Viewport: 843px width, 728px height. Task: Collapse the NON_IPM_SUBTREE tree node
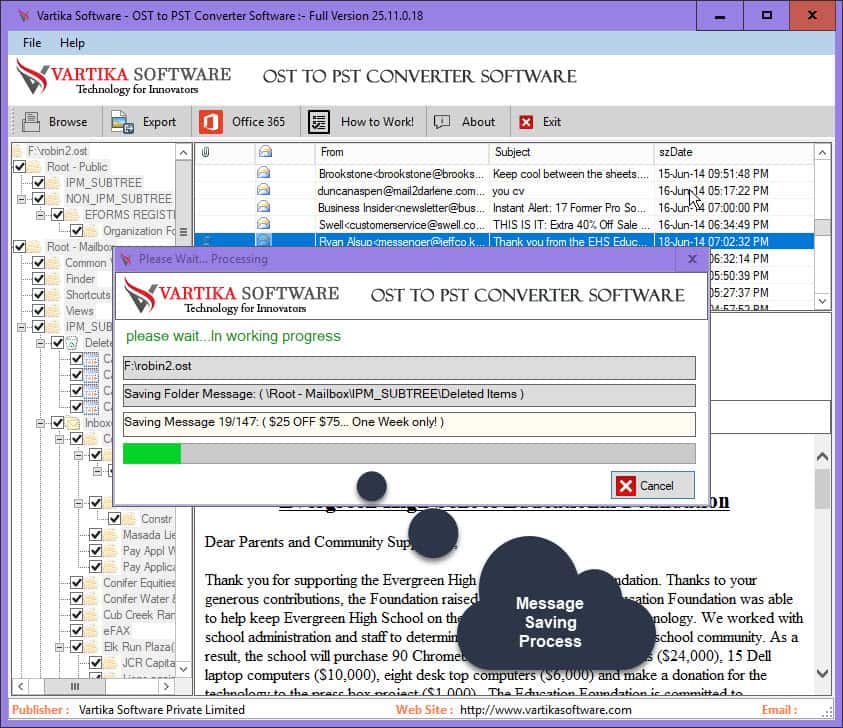[x=21, y=199]
